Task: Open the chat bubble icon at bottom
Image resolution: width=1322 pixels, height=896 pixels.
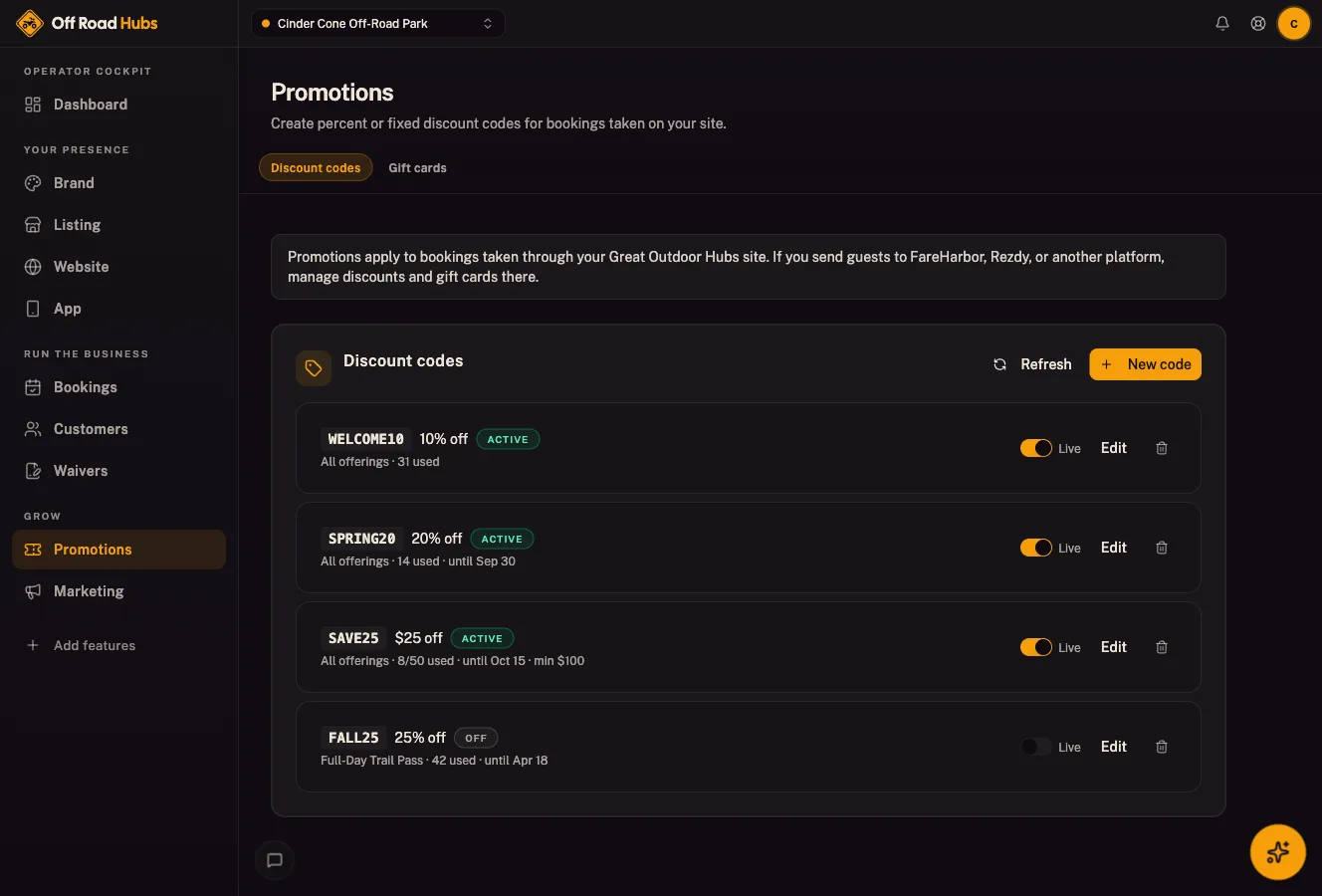Action: pos(275,860)
